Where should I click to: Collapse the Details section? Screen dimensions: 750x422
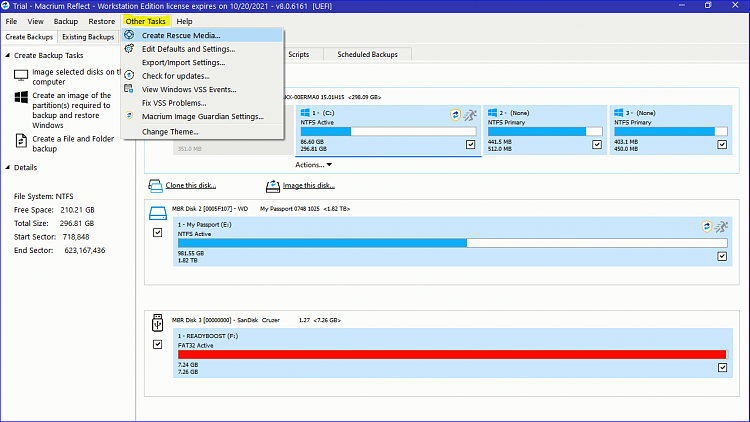(x=8, y=167)
